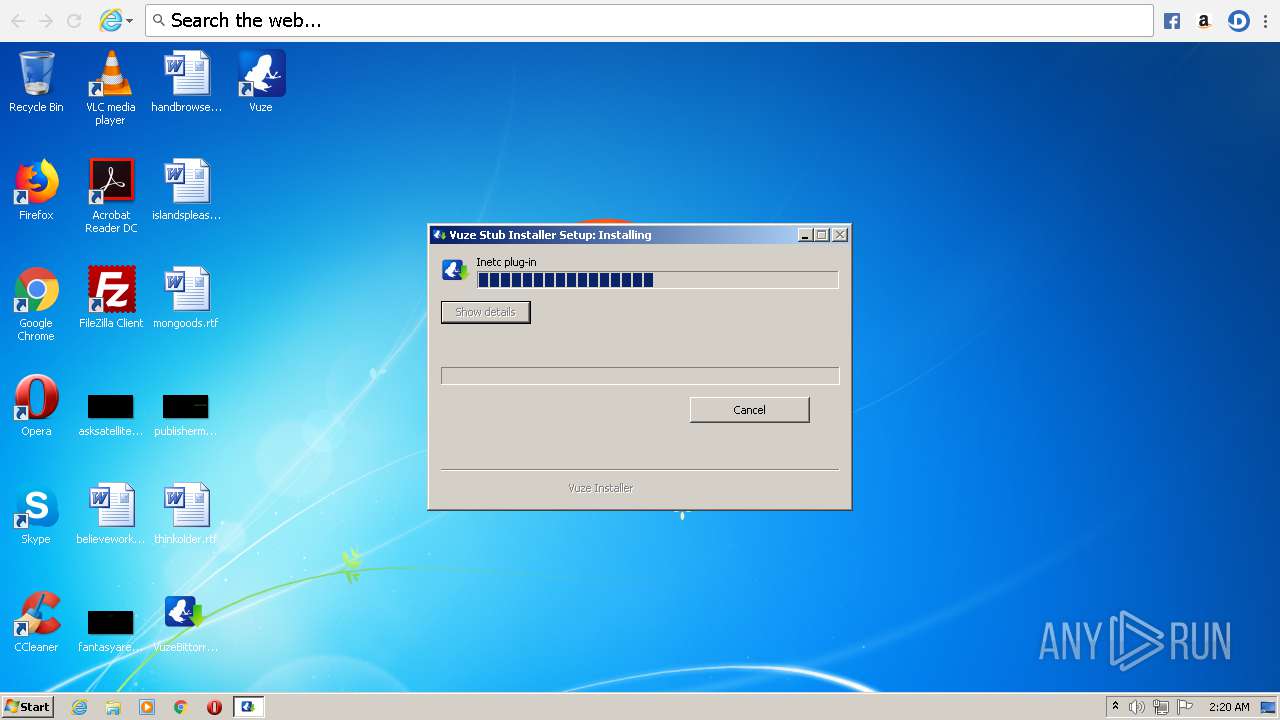Open the VuzeBittorrent installer icon
Image resolution: width=1280 pixels, height=720 pixels.
point(186,622)
